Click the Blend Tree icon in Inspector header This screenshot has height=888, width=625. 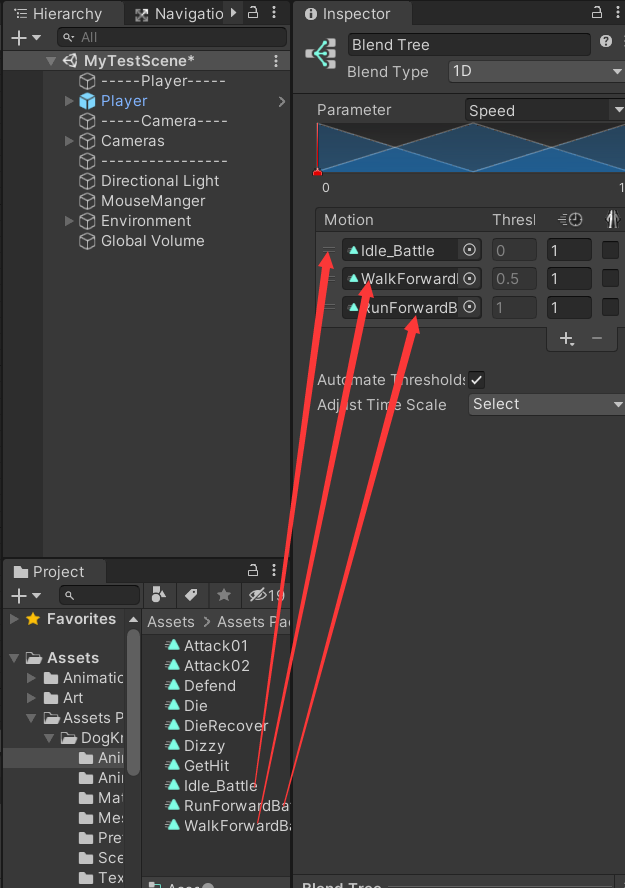coord(320,52)
